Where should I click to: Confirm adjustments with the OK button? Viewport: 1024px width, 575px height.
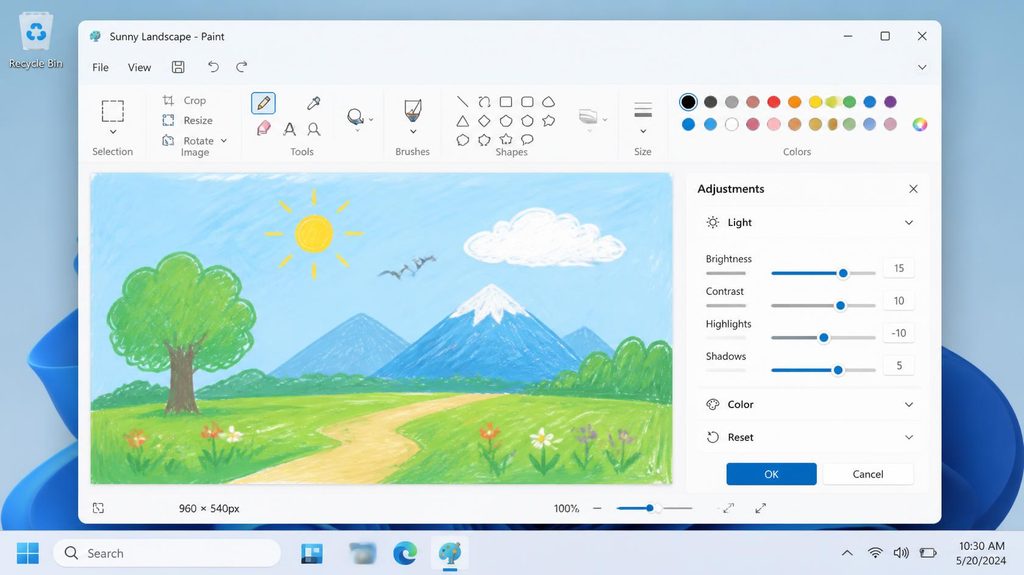[771, 474]
